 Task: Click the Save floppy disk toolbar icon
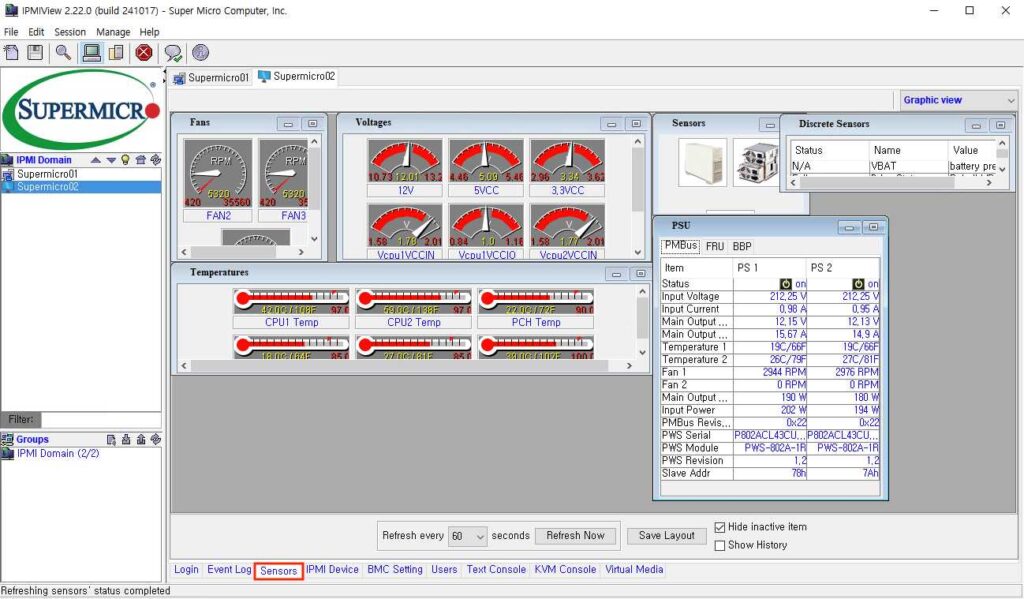(x=35, y=52)
